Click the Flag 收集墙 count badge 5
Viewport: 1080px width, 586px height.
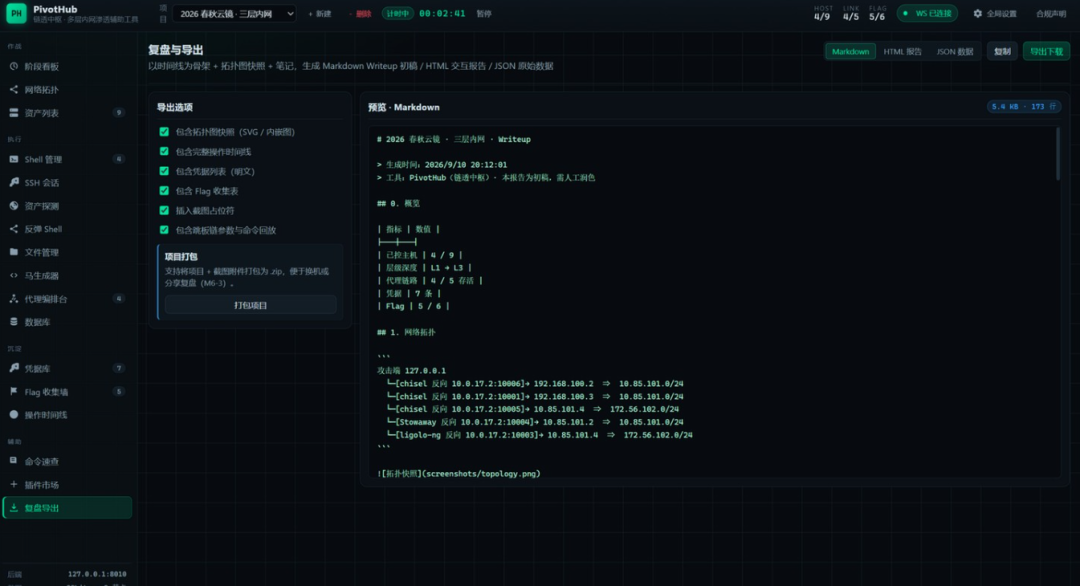(119, 392)
